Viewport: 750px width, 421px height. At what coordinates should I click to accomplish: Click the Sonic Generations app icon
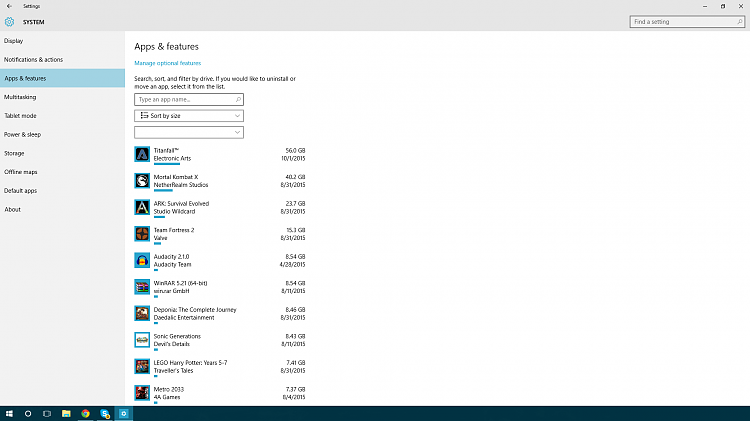(x=142, y=340)
